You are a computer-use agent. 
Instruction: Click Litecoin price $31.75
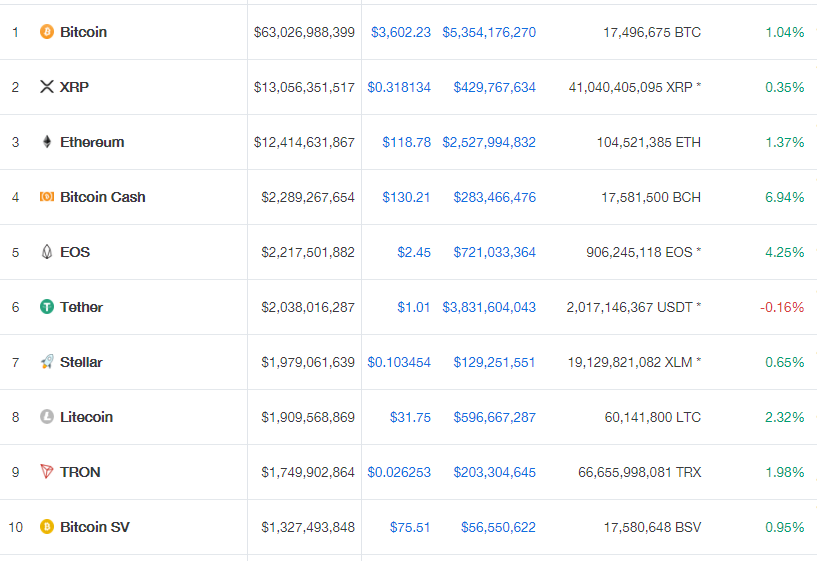pos(411,417)
